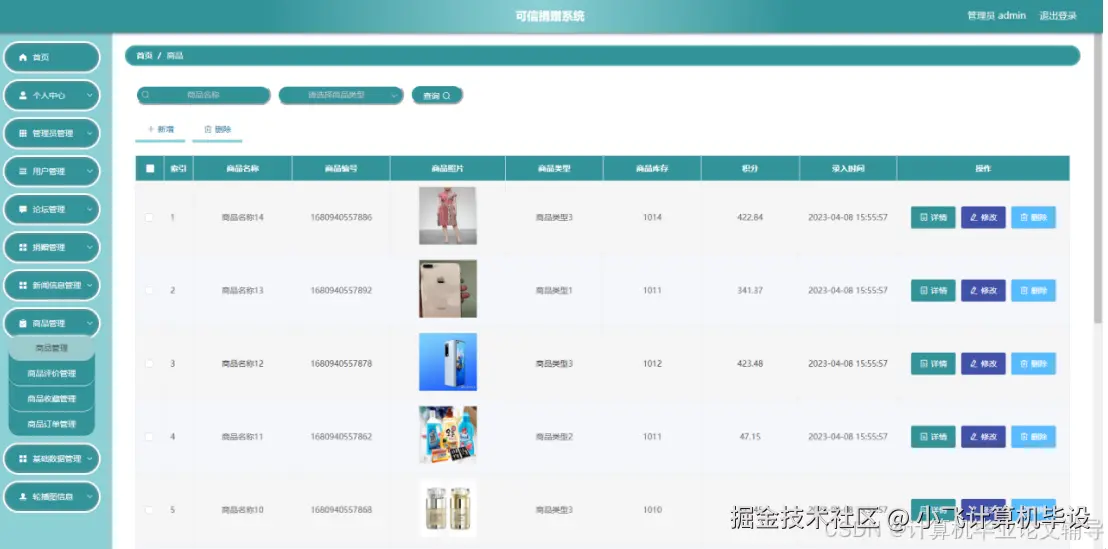Click product number 1680940557892
The height and width of the screenshot is (549, 1108).
[341, 290]
